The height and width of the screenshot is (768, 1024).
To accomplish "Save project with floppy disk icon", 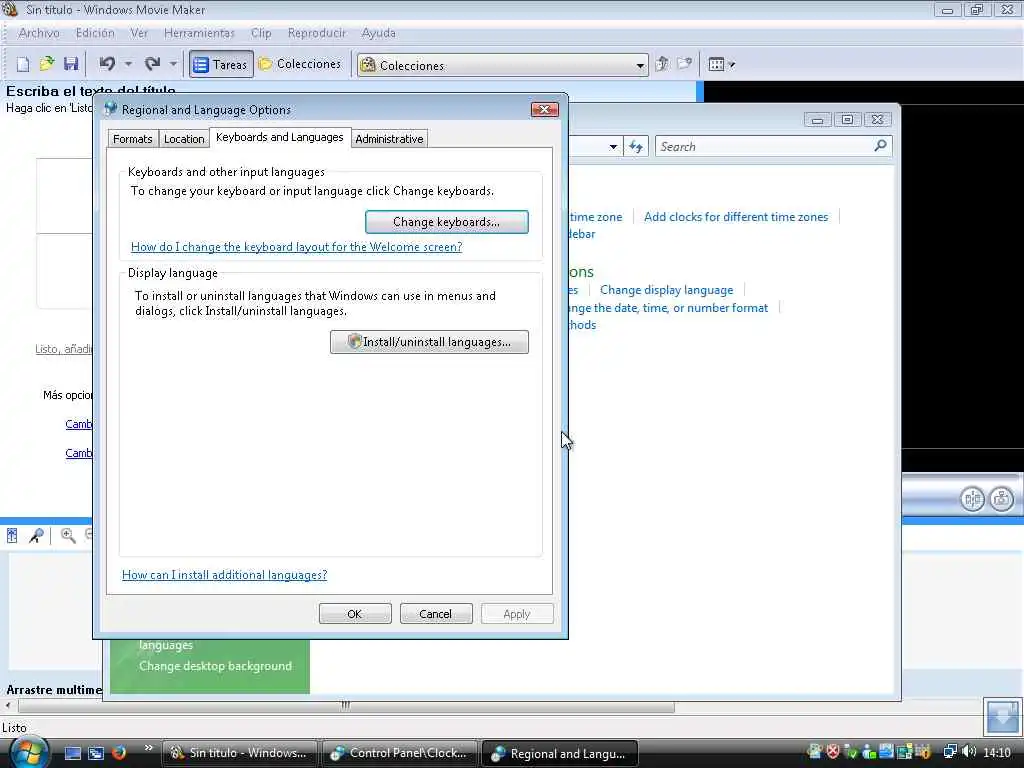I will [71, 64].
